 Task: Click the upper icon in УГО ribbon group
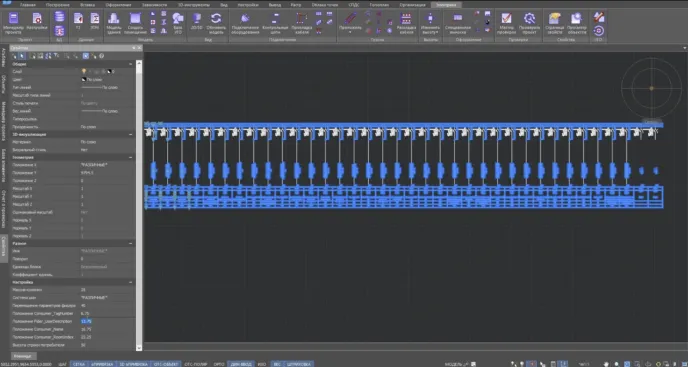(x=598, y=17)
